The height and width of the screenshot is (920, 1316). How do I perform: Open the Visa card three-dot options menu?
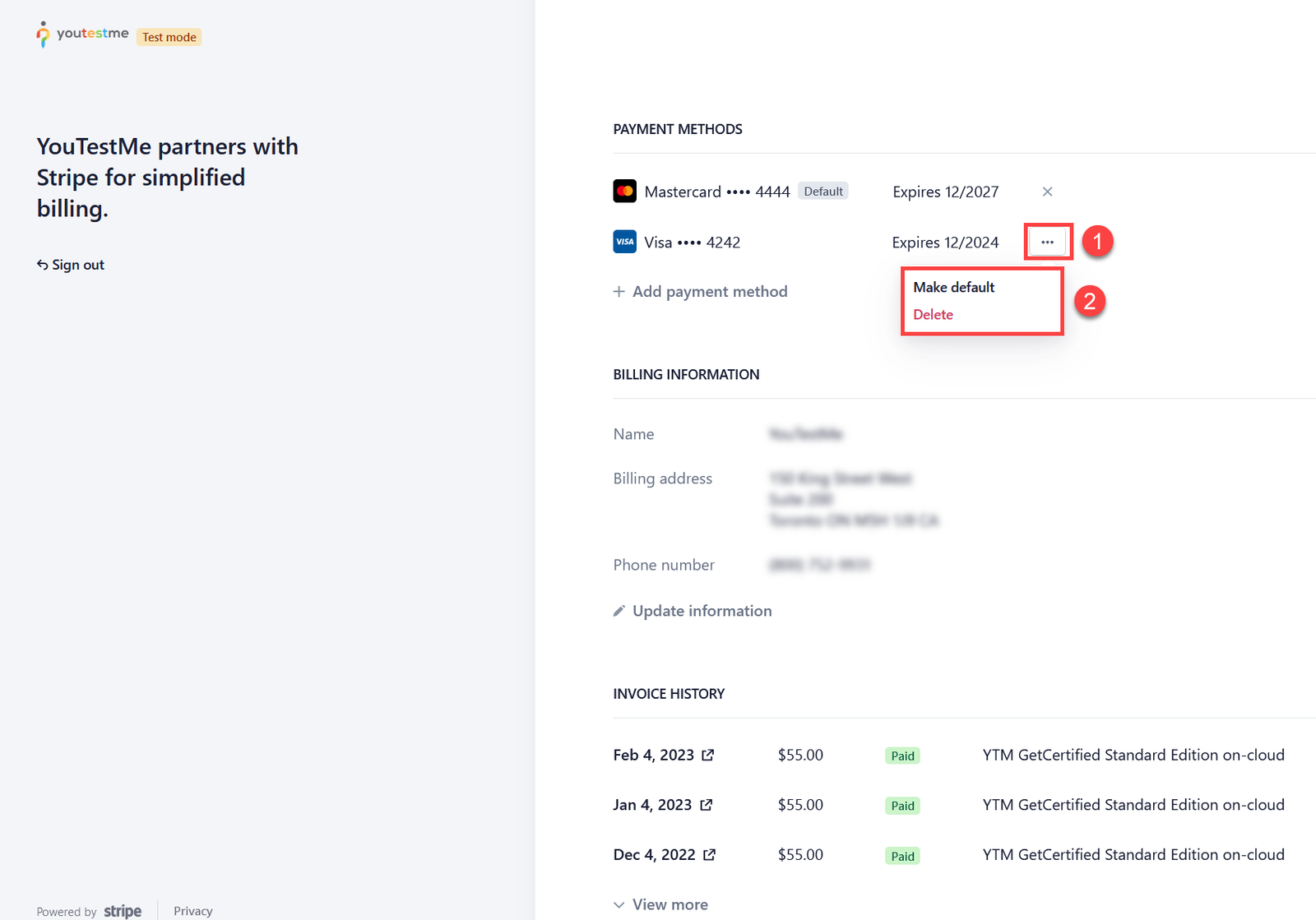click(1047, 242)
